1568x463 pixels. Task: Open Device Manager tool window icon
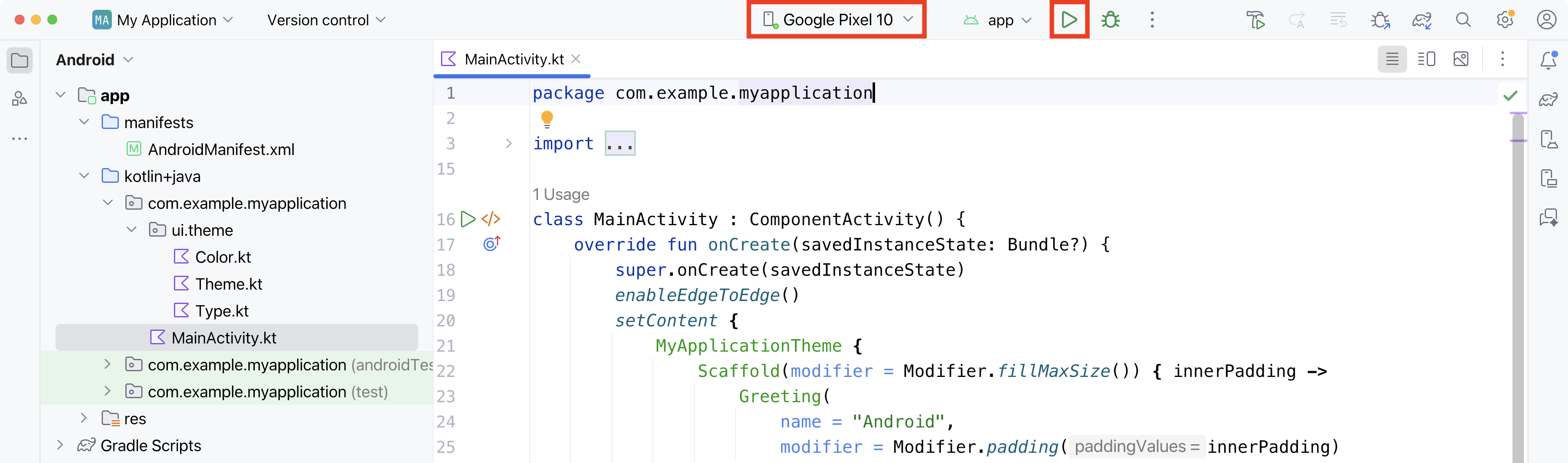point(1548,140)
